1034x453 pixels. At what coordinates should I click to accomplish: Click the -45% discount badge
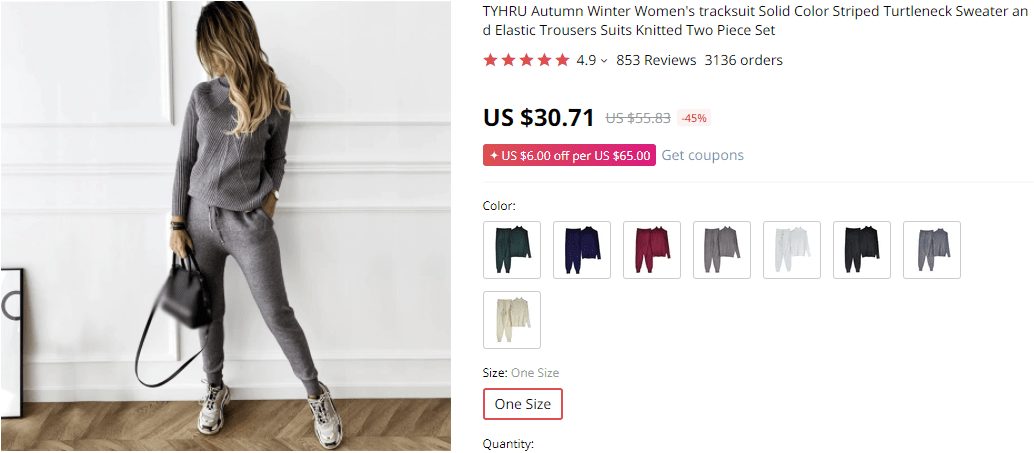(x=694, y=118)
